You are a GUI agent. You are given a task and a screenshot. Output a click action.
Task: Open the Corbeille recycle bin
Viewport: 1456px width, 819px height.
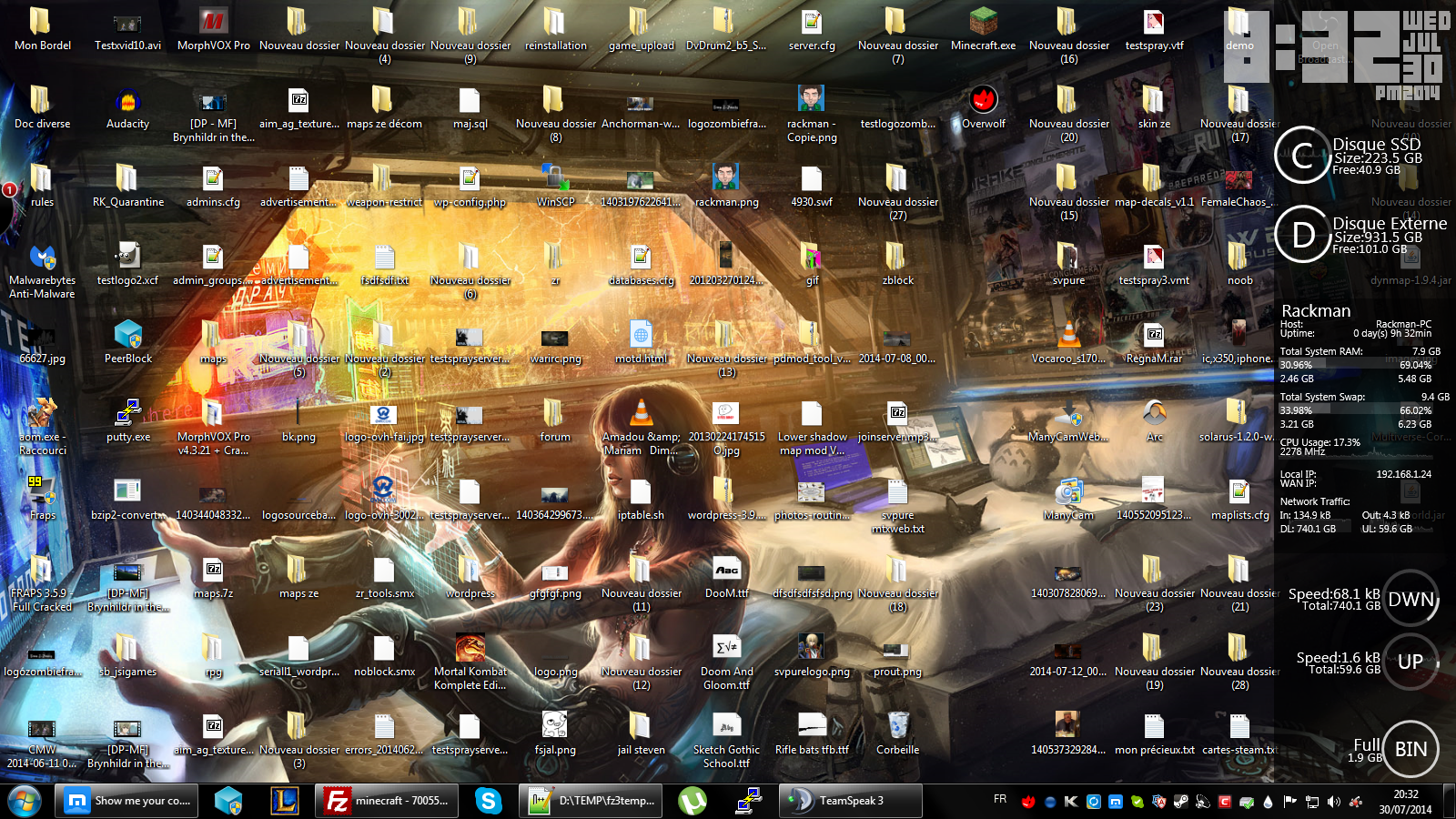897,734
